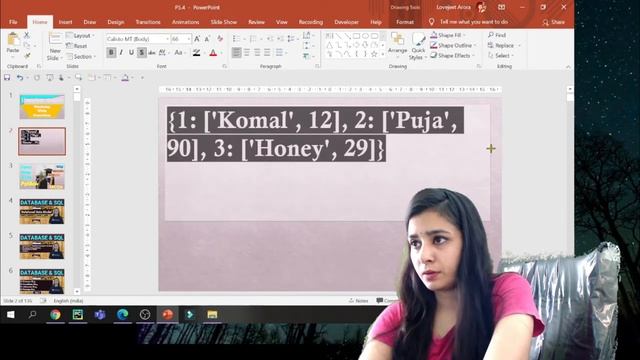Toggle Underline formatting
This screenshot has height=360, width=640.
tap(131, 53)
